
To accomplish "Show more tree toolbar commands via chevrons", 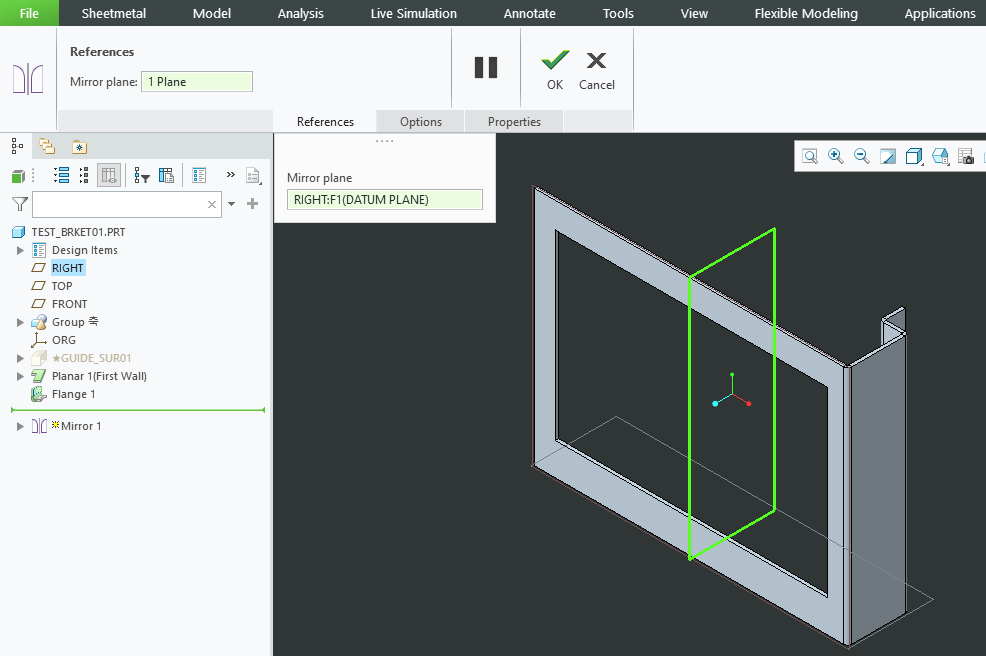I will (231, 175).
